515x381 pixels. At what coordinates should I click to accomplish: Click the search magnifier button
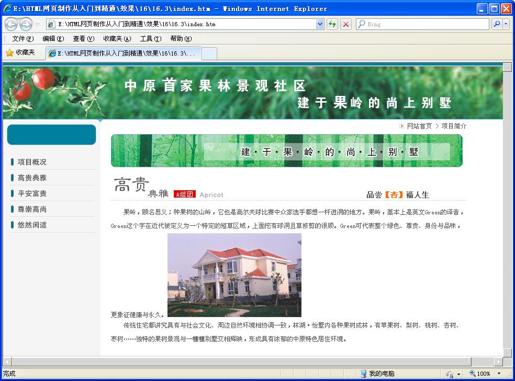tap(496, 24)
